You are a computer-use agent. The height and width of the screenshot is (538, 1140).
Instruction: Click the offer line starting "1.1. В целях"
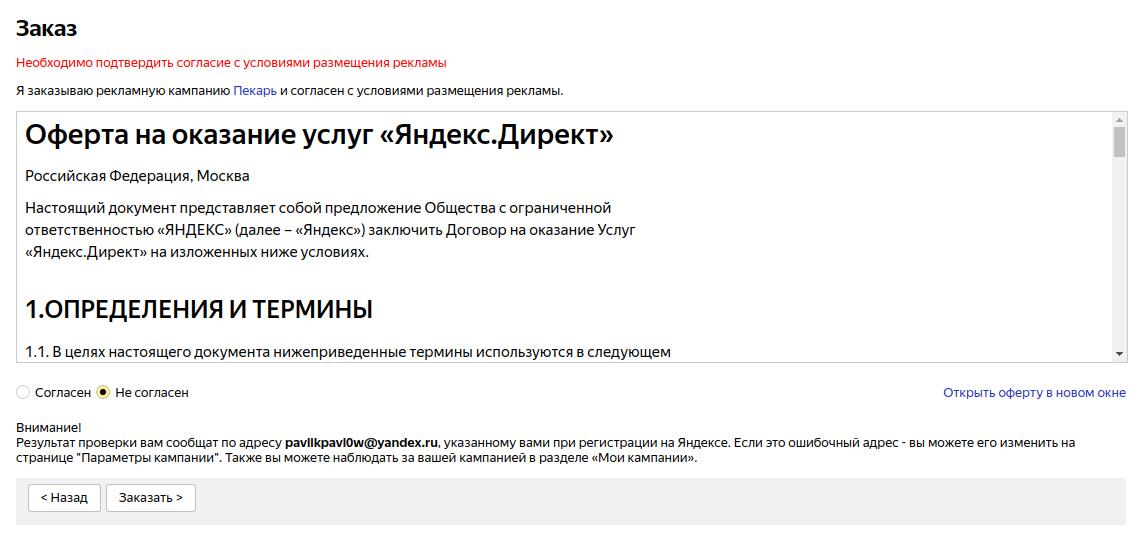[348, 353]
